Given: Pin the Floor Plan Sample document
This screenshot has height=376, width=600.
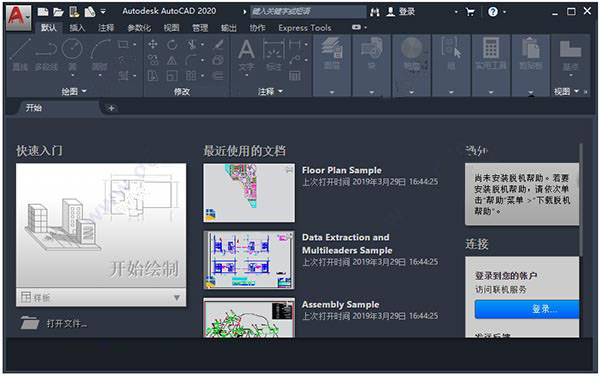Looking at the screenshot, I should click(290, 169).
